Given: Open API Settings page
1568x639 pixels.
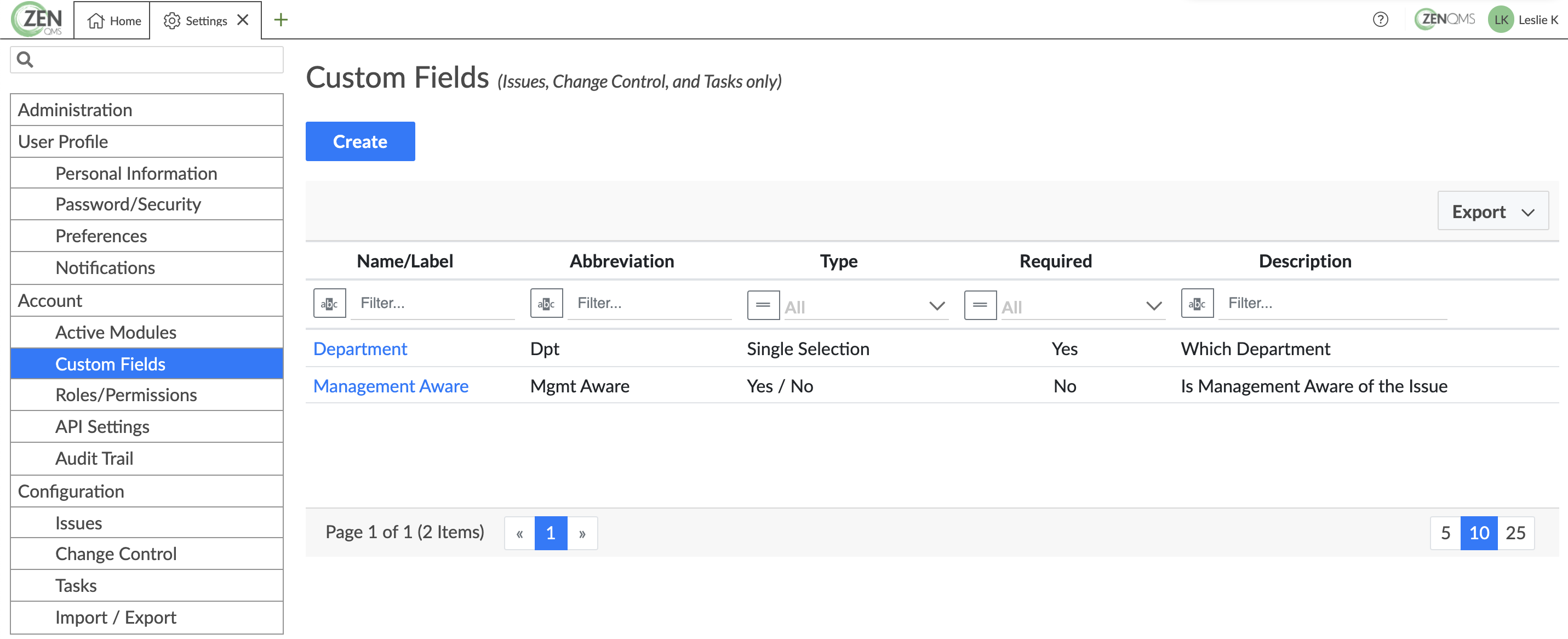Looking at the screenshot, I should tap(147, 426).
